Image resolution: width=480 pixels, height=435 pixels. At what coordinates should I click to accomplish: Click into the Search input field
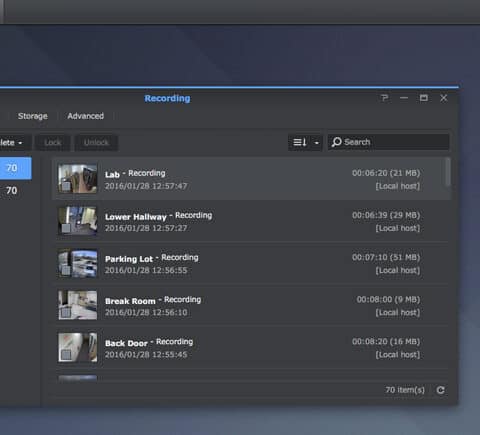[389, 142]
